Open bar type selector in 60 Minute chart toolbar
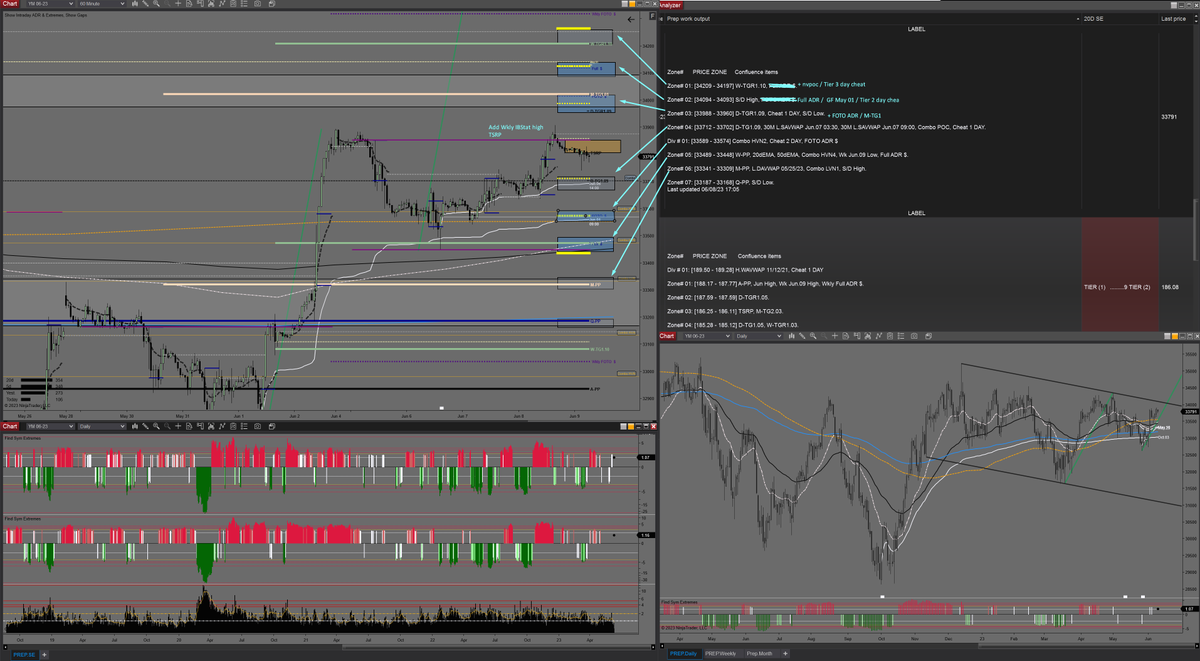The width and height of the screenshot is (1200, 661). (x=135, y=4)
